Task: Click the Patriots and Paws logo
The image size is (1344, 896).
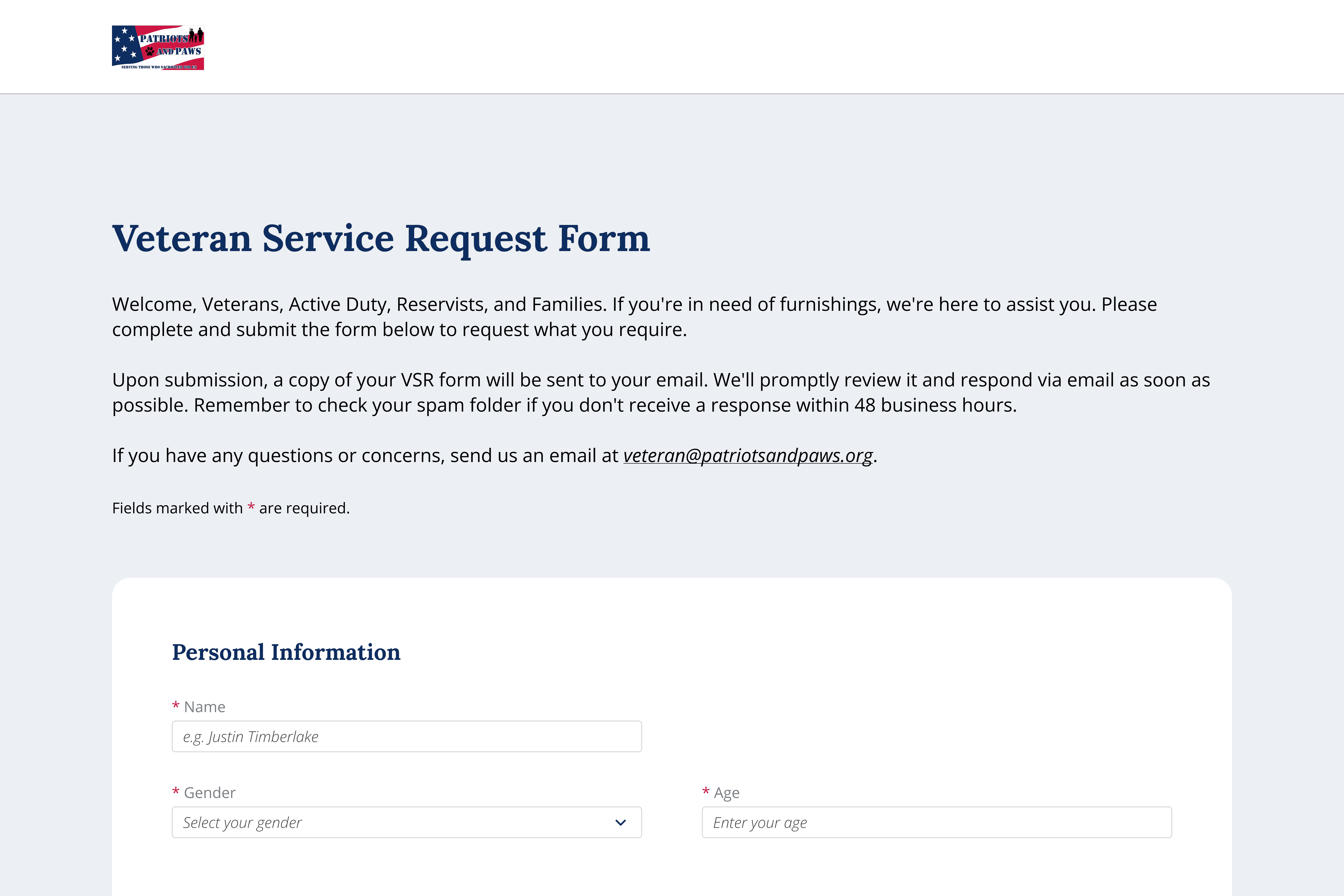Action: click(x=158, y=47)
